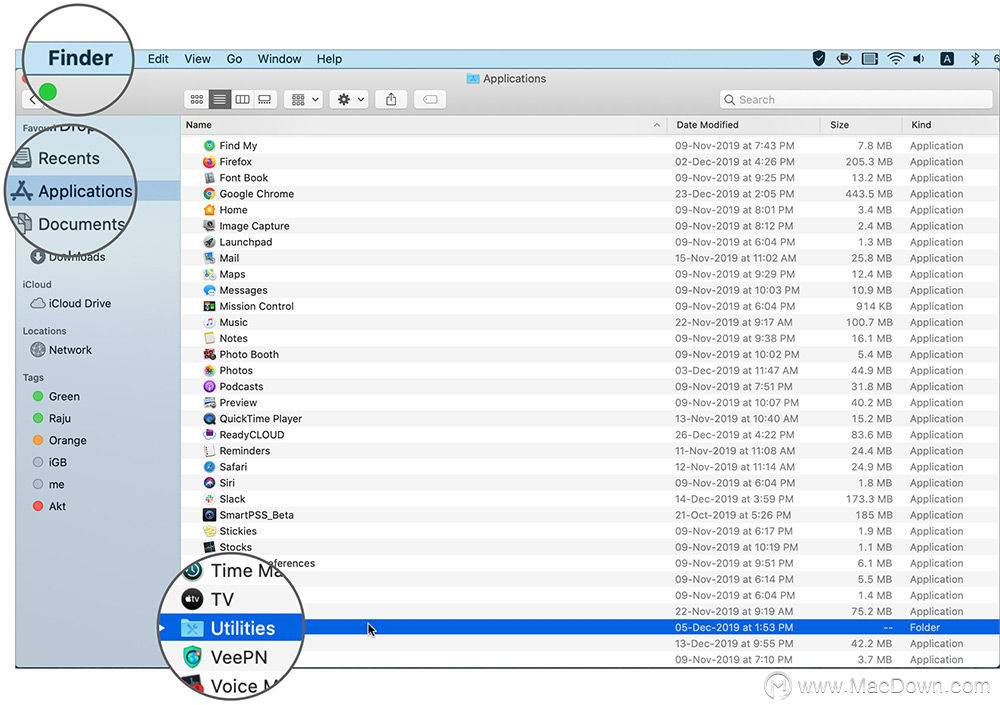Expand the Utilities folder disclosure triangle
This screenshot has height=705, width=1000.
162,628
